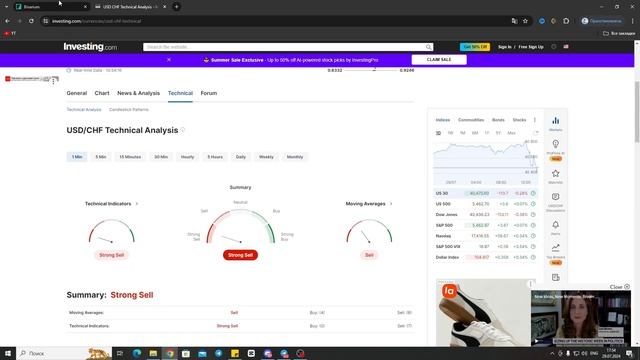Select the 1 Min timeframe
Viewport: 640px width, 360px height.
click(x=77, y=157)
